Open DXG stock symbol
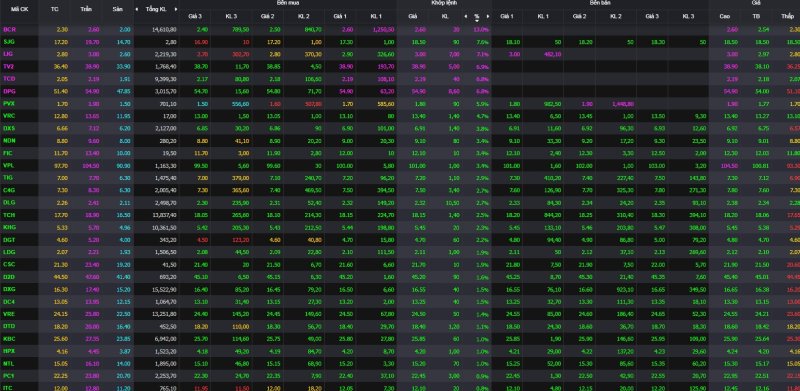The width and height of the screenshot is (800, 391). tap(9, 288)
